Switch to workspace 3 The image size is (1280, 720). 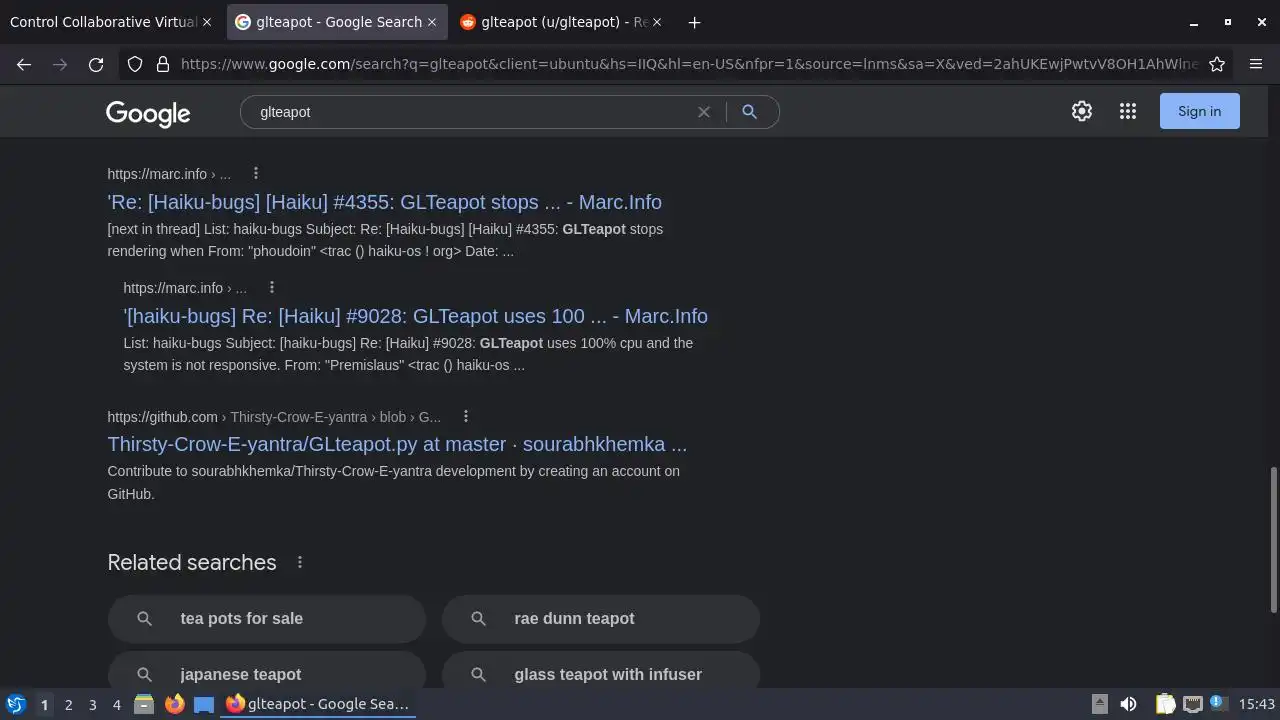92,704
